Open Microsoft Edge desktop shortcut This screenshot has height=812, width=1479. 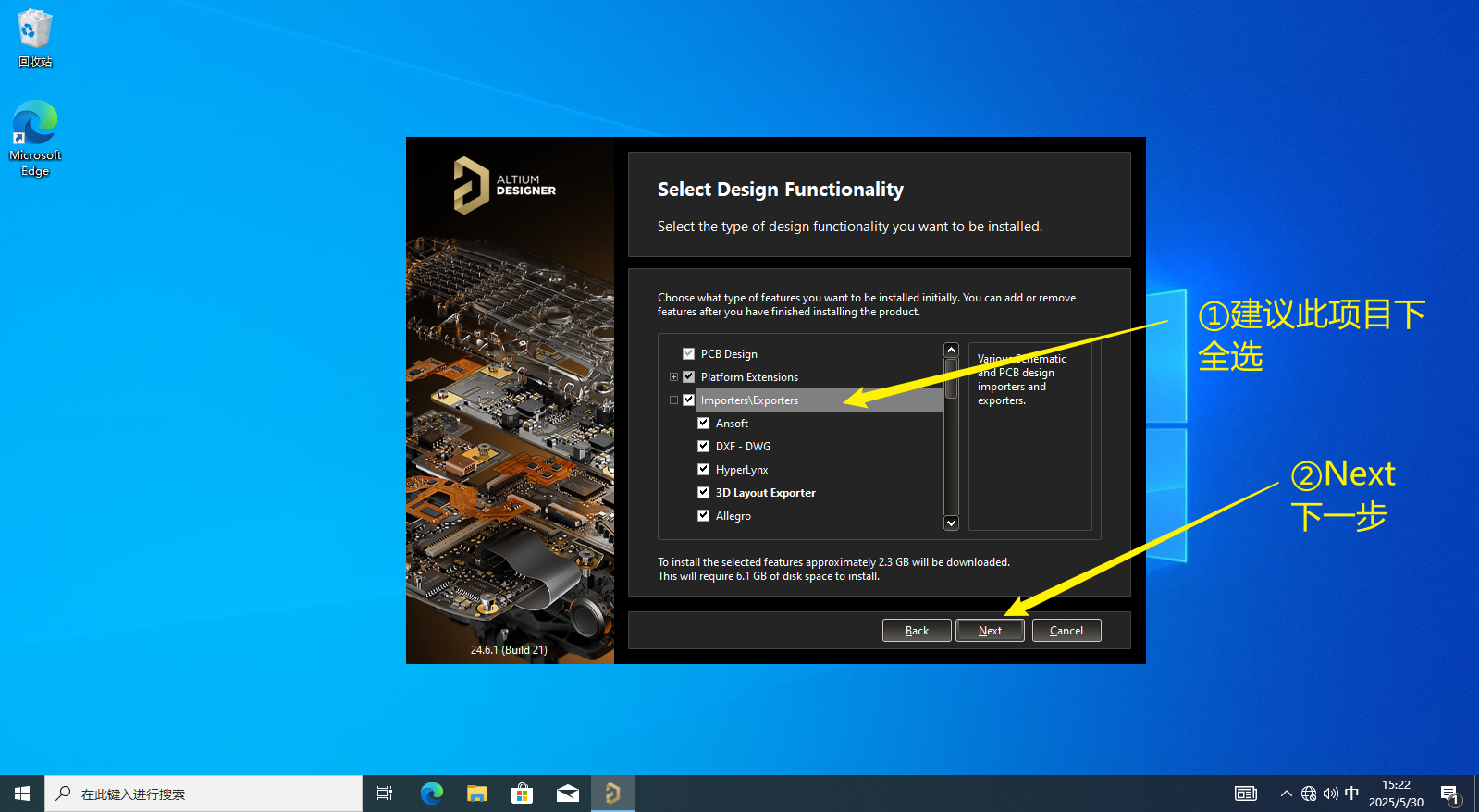tap(35, 139)
